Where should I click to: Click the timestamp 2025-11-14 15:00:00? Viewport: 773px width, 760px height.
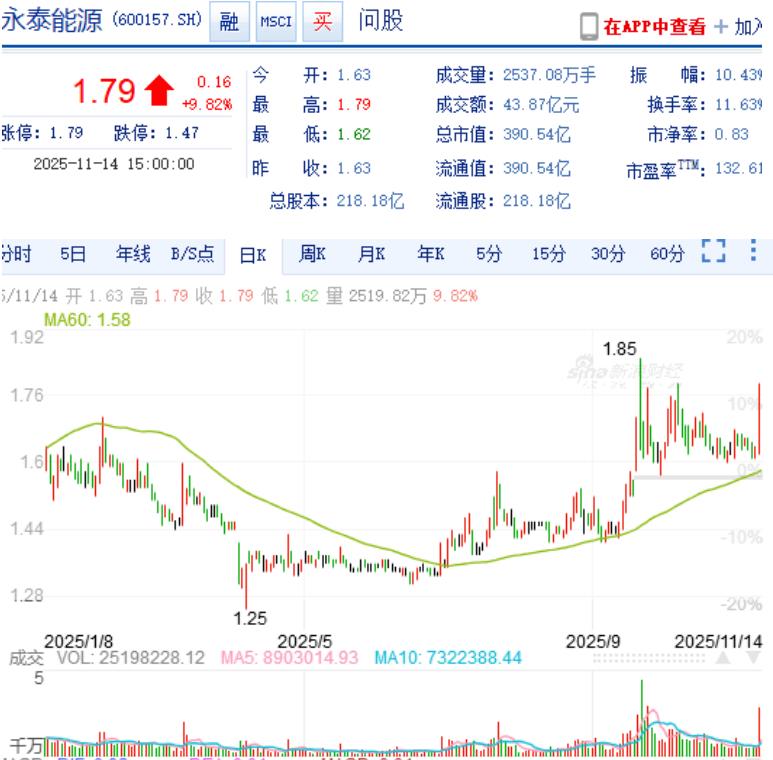point(114,164)
